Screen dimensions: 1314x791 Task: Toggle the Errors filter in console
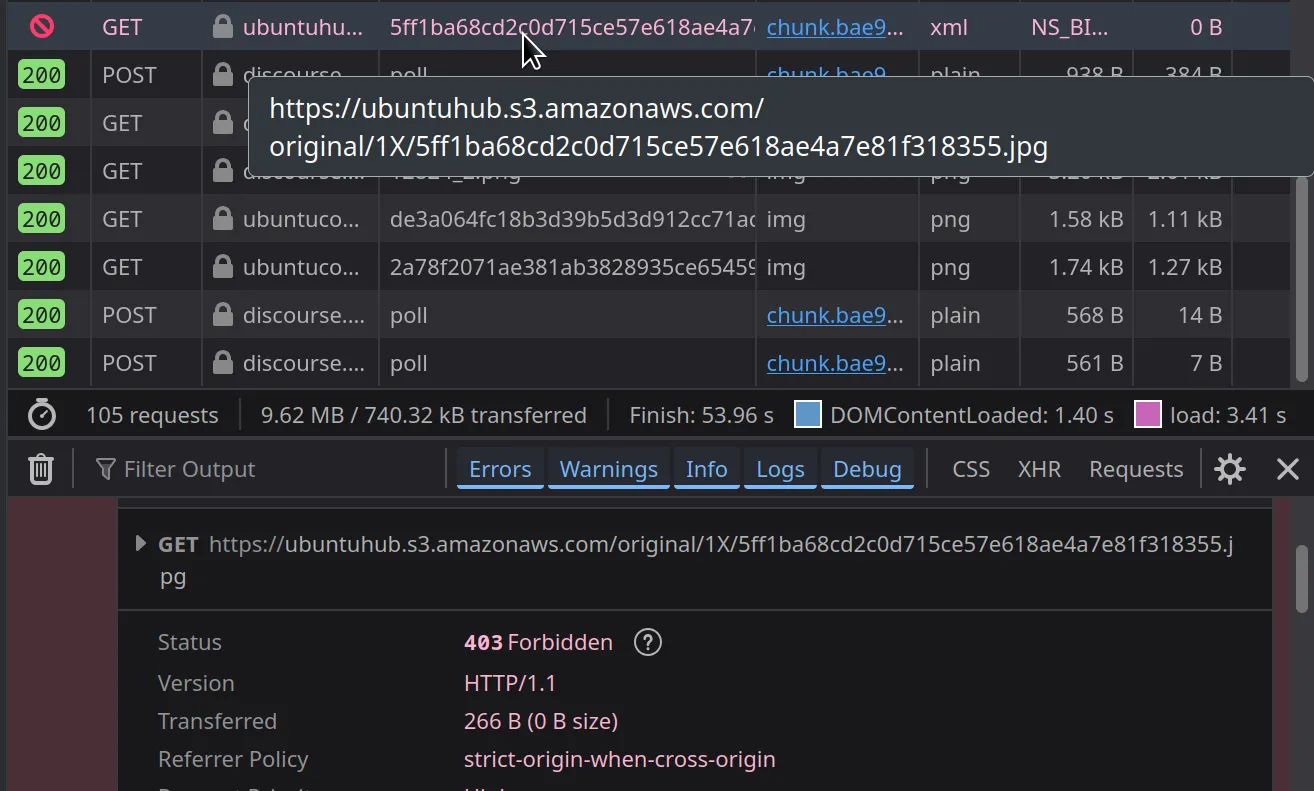tap(500, 469)
